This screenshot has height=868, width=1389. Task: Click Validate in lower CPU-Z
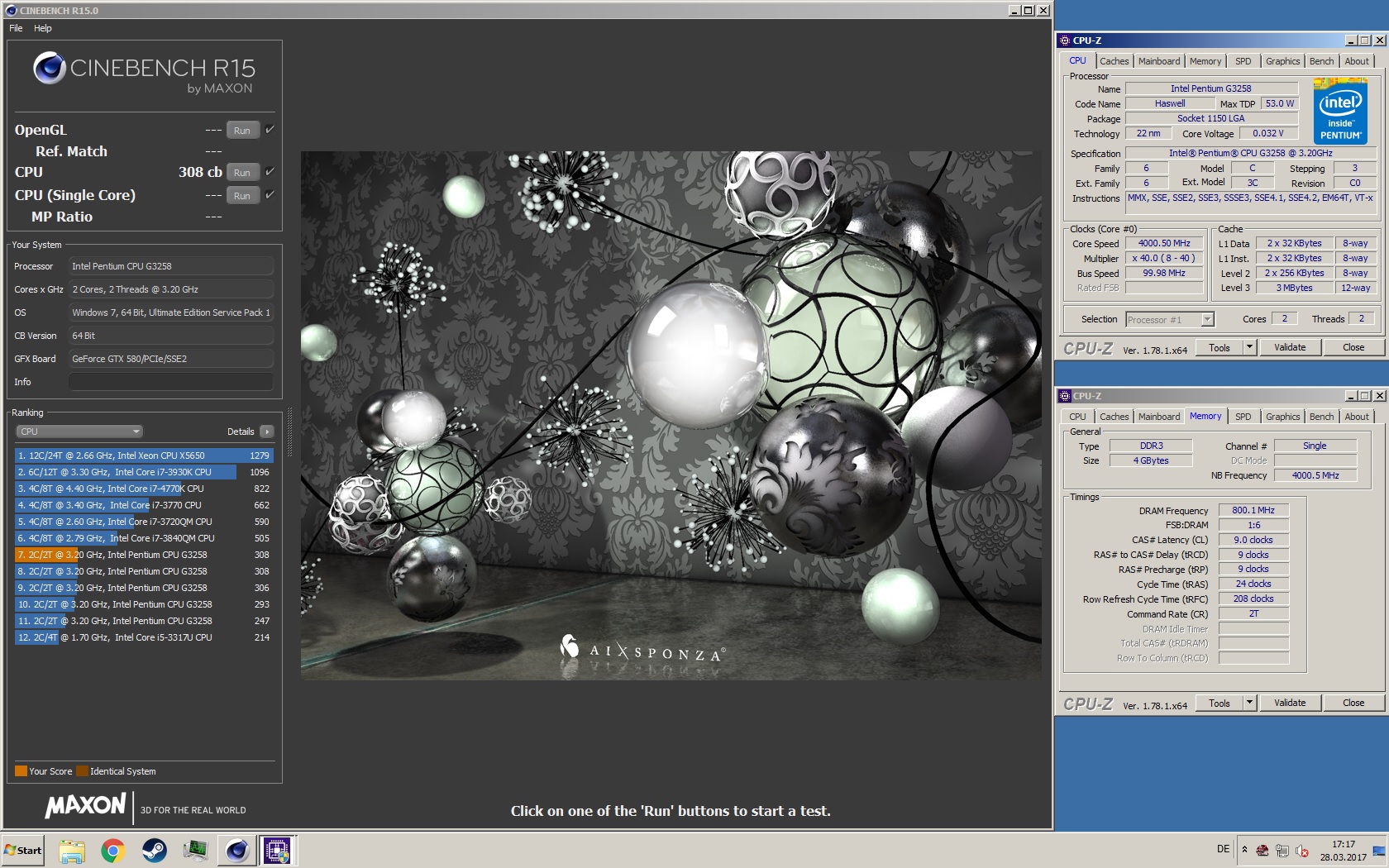coord(1290,703)
